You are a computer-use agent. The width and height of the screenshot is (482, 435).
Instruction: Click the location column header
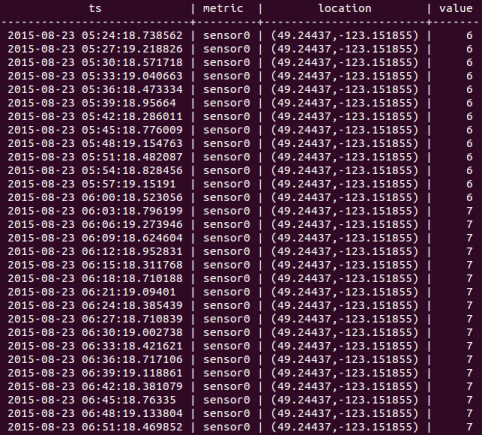pyautogui.click(x=345, y=8)
